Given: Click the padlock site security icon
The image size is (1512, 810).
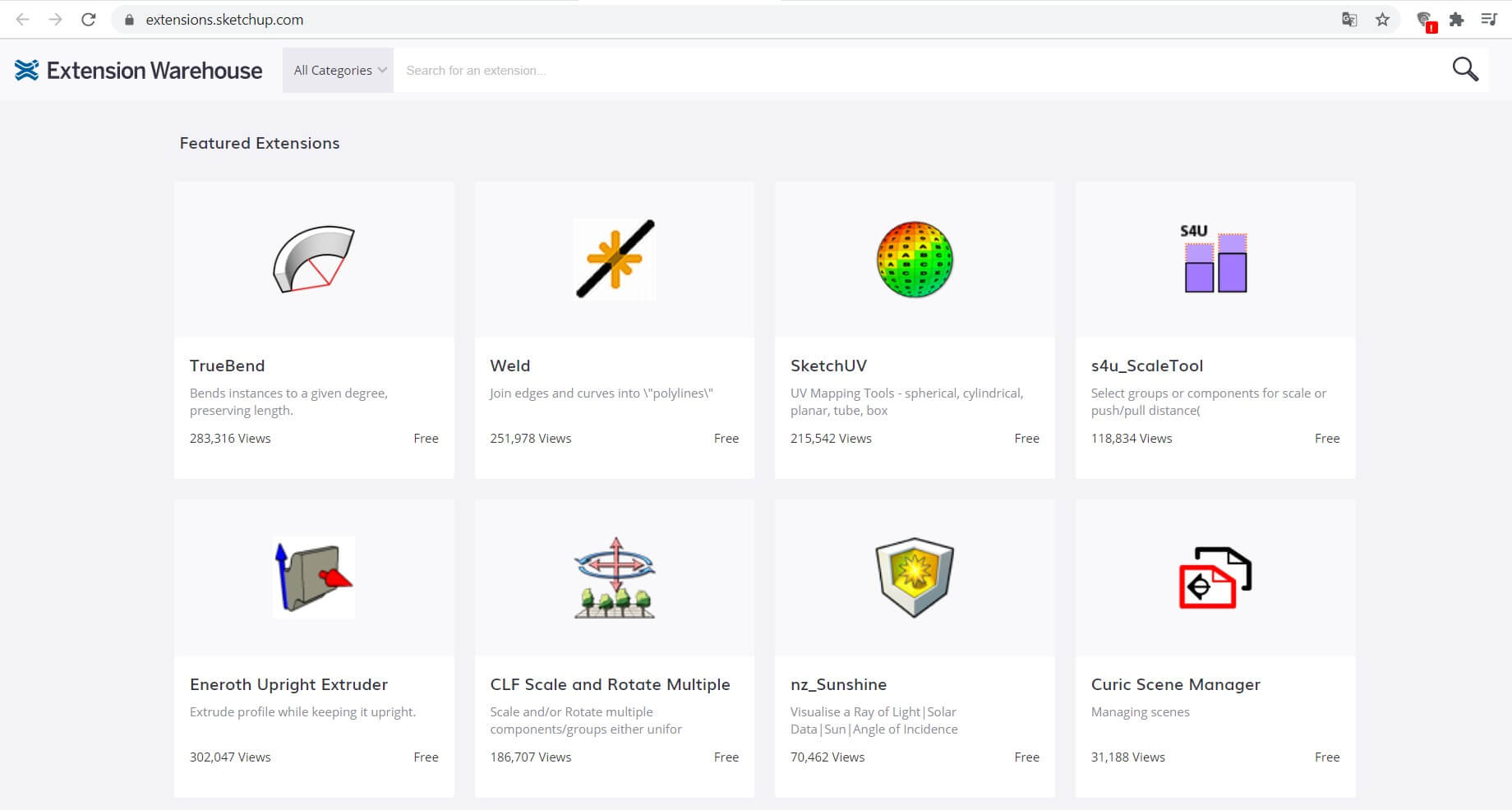Looking at the screenshot, I should (x=128, y=20).
